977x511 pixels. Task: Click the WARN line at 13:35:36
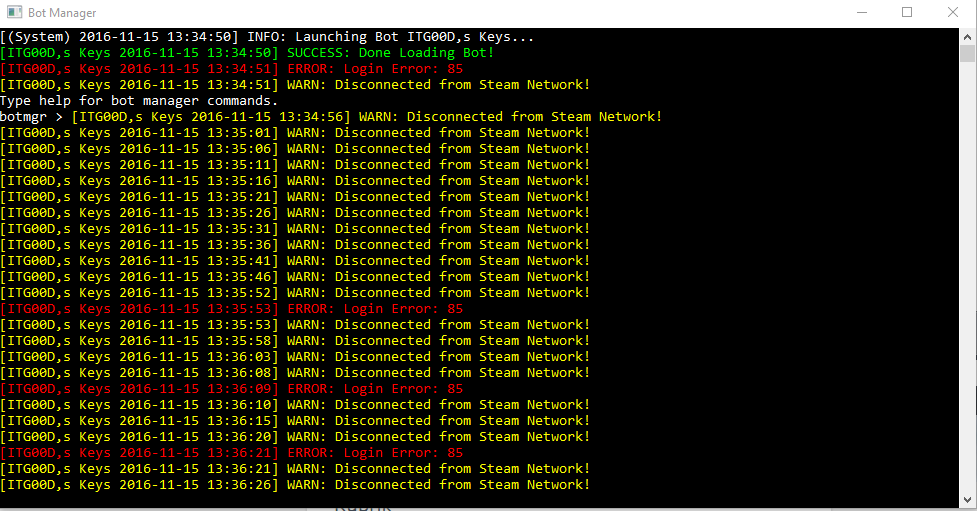(x=295, y=245)
